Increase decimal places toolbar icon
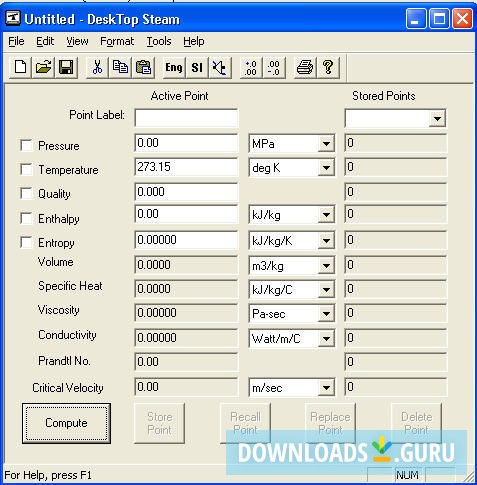The image size is (477, 485). tap(251, 67)
